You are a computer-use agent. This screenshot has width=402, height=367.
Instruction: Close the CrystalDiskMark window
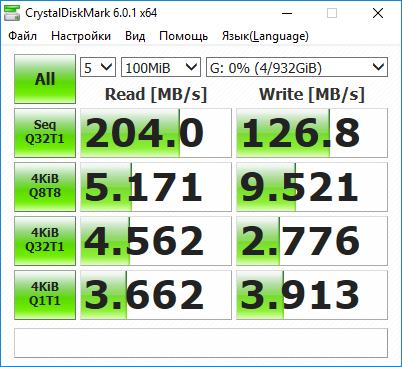pyautogui.click(x=378, y=13)
